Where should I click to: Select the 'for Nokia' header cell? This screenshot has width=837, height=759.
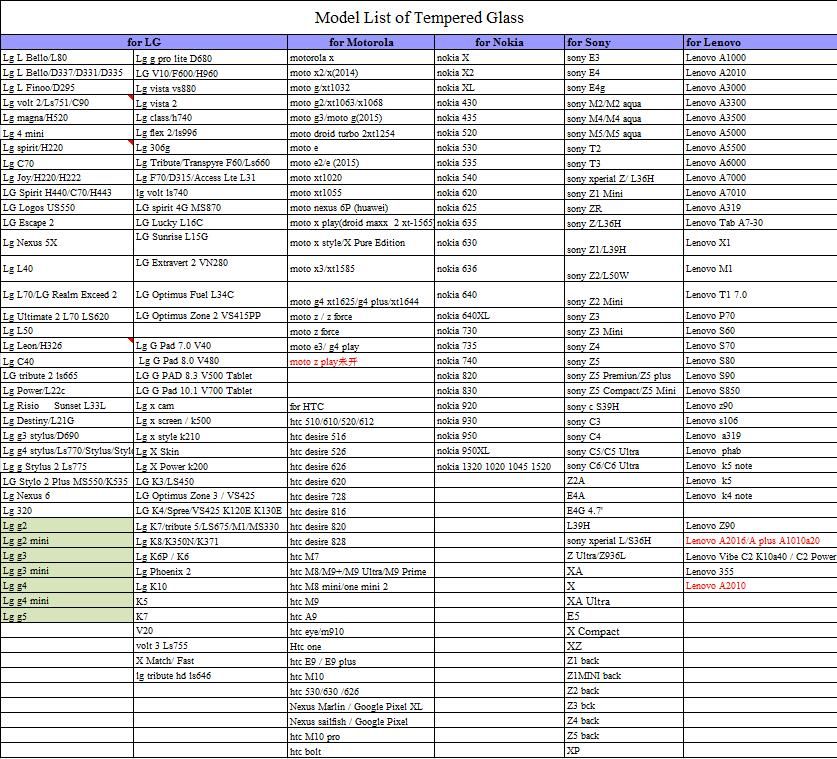(499, 42)
